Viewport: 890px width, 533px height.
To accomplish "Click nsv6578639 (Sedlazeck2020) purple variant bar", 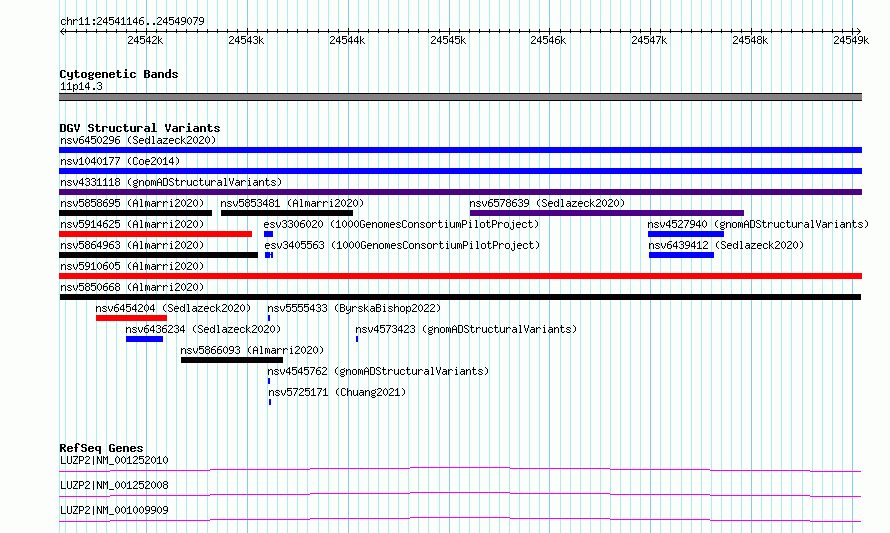I will 607,213.
